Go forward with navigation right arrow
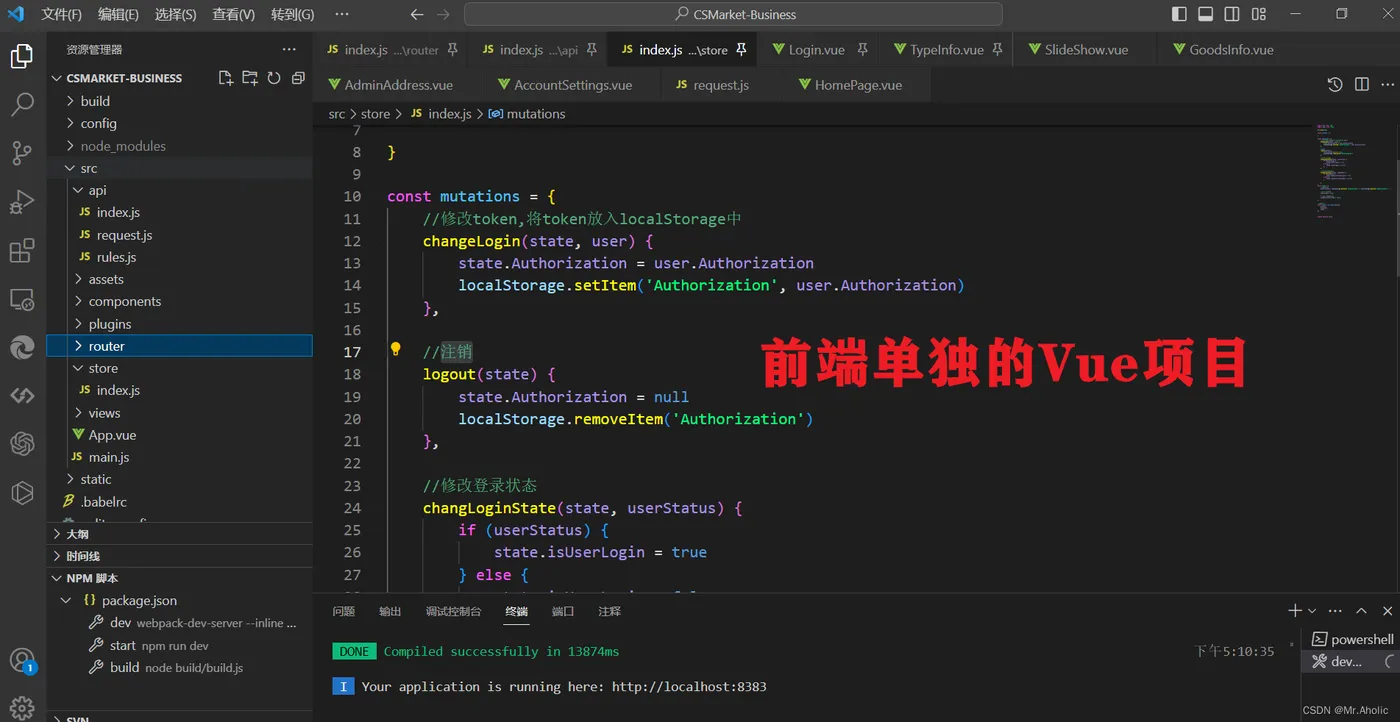This screenshot has width=1400, height=722. click(444, 14)
